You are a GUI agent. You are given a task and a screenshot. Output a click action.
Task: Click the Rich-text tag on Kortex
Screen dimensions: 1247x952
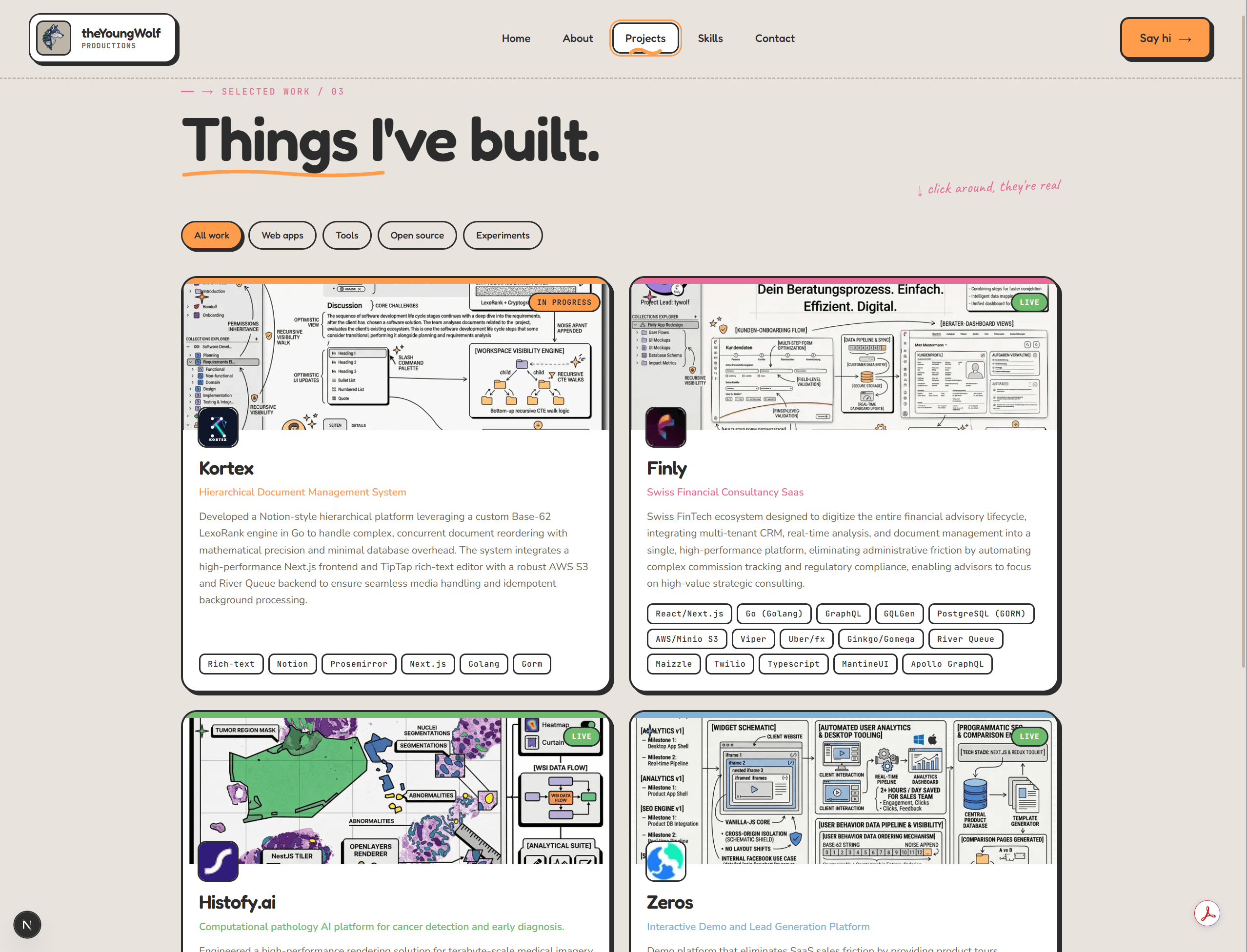pyautogui.click(x=231, y=664)
